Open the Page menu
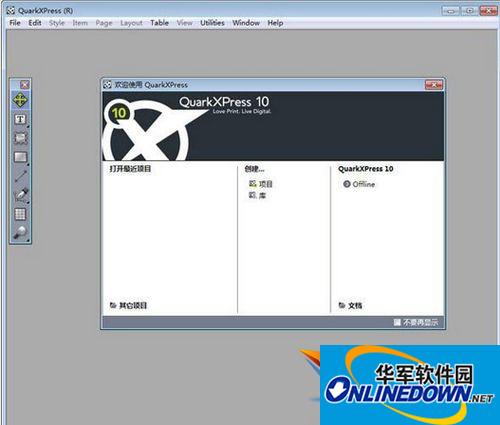The image size is (500, 425). (x=104, y=23)
